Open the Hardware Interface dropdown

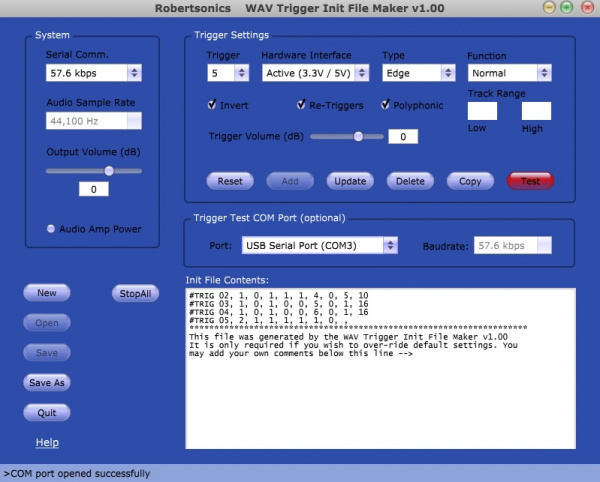coord(315,73)
